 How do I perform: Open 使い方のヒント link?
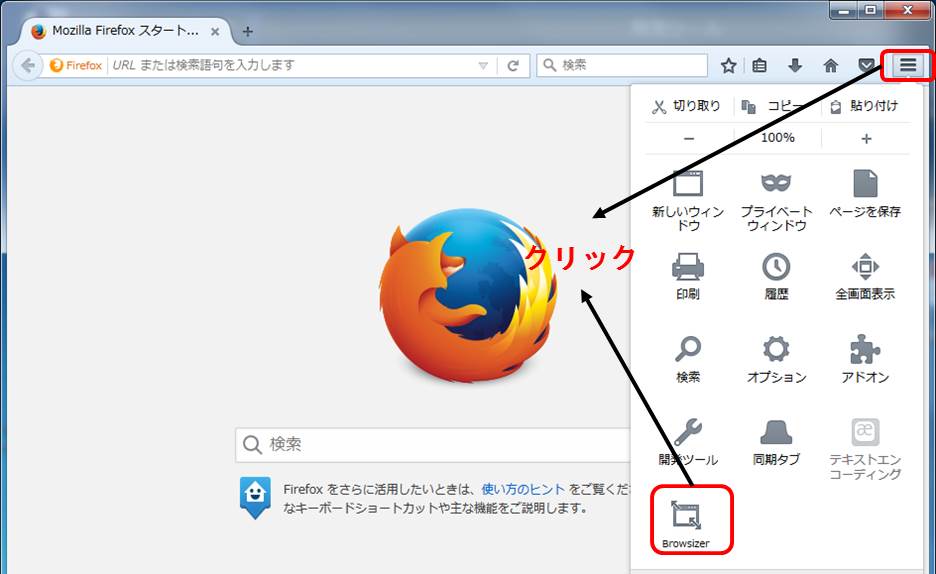pyautogui.click(x=523, y=489)
